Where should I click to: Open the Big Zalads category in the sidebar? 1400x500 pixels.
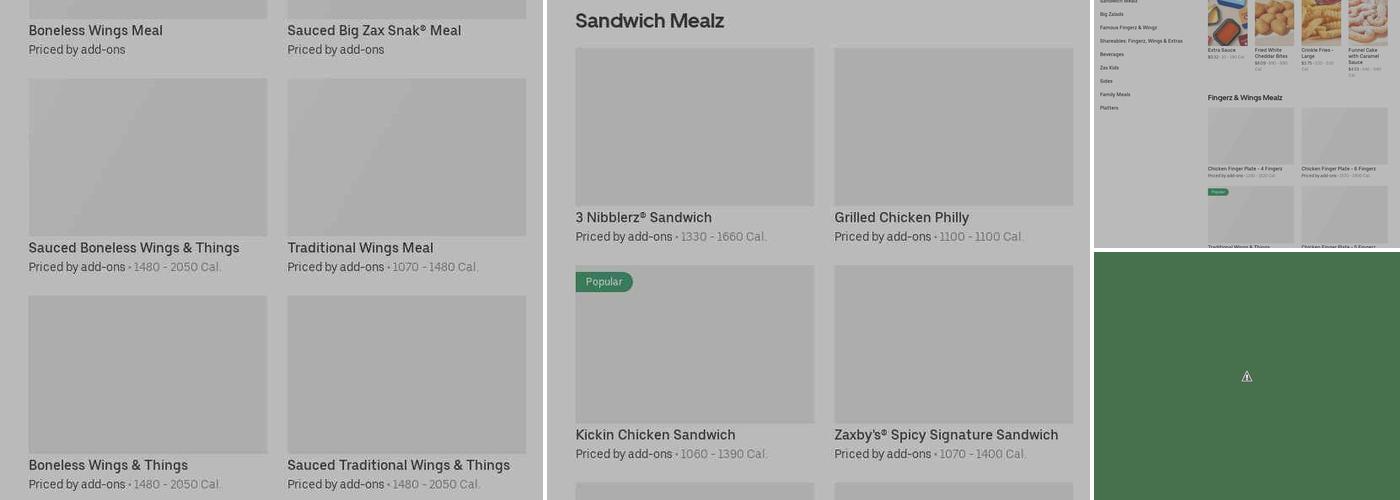pos(1112,14)
